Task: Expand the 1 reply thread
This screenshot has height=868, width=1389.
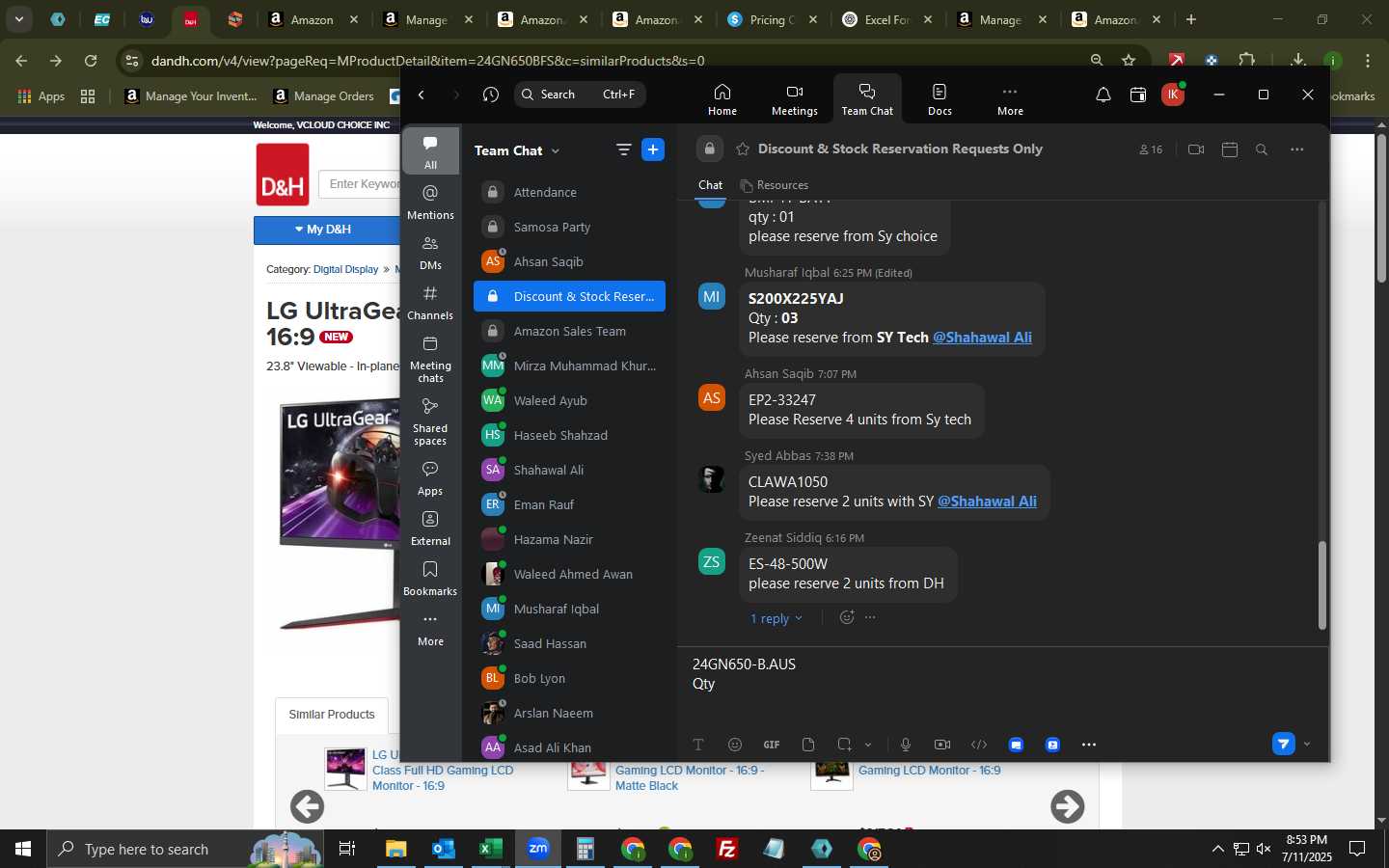Action: [776, 618]
